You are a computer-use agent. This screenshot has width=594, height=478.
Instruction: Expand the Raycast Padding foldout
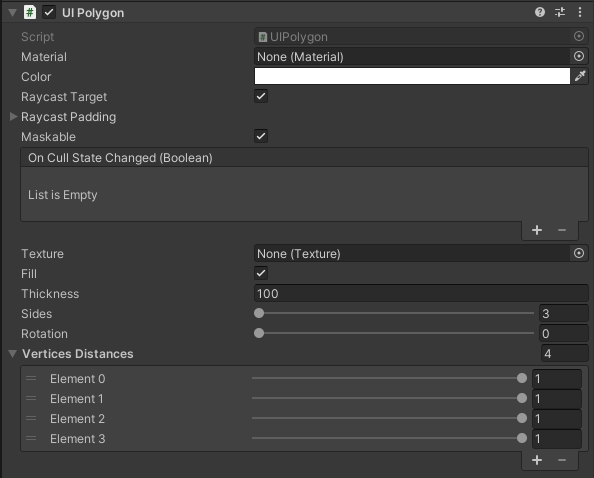pos(13,117)
